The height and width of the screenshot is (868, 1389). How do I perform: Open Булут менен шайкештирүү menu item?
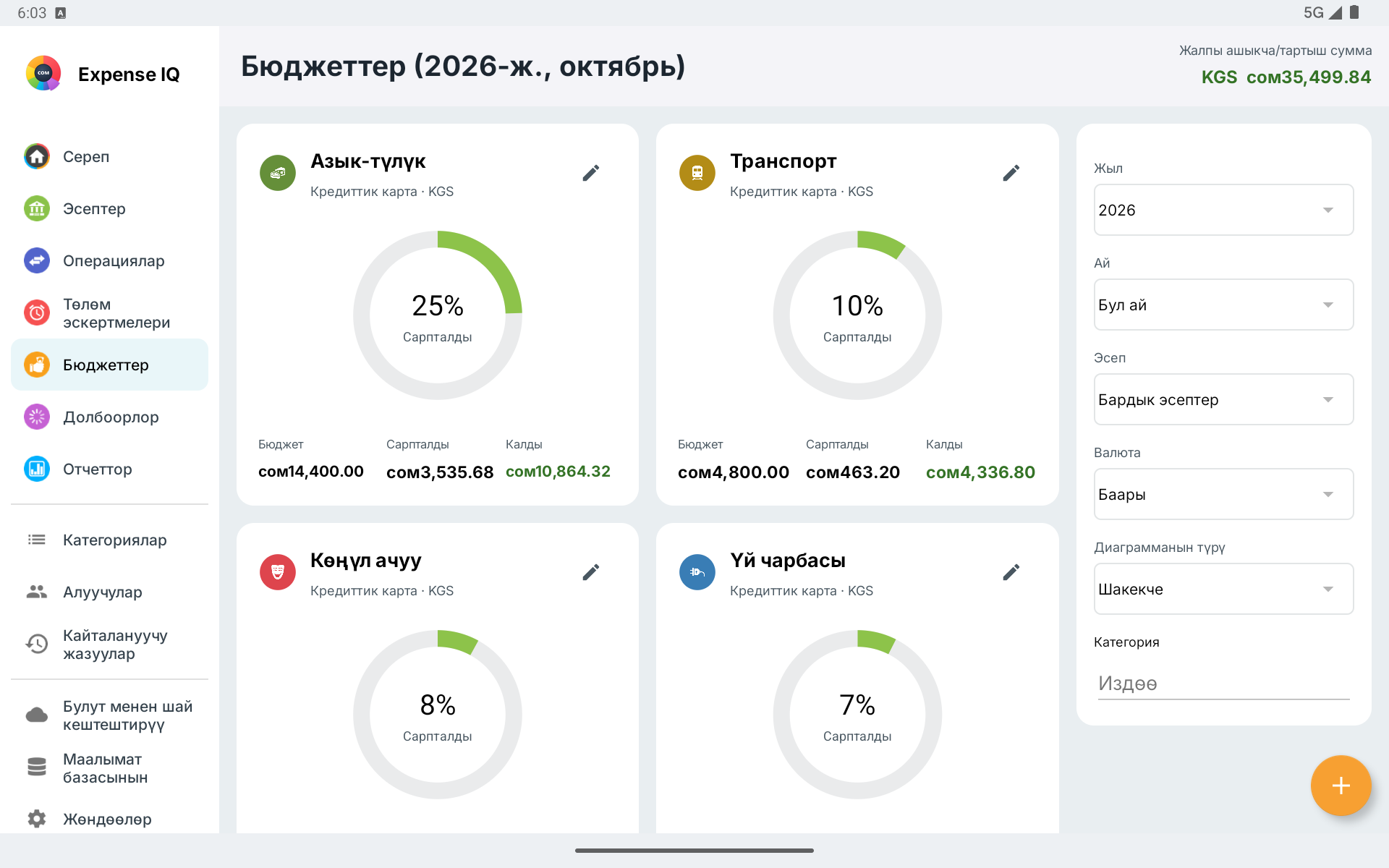coord(109,715)
